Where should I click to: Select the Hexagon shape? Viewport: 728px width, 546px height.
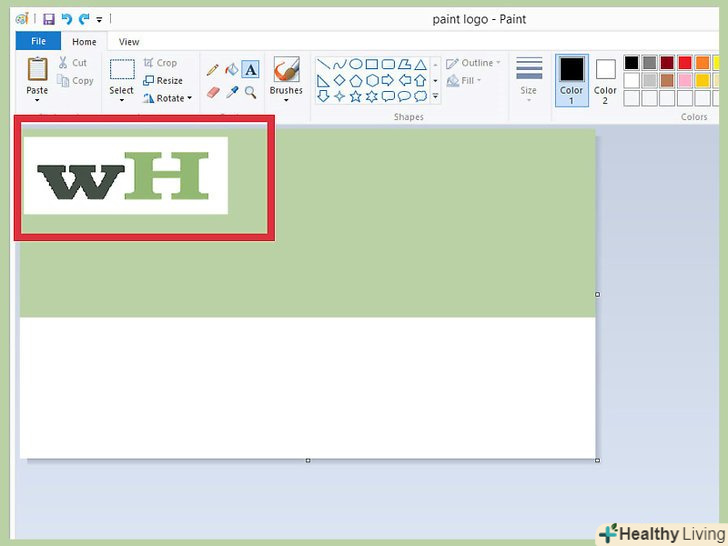[372, 80]
